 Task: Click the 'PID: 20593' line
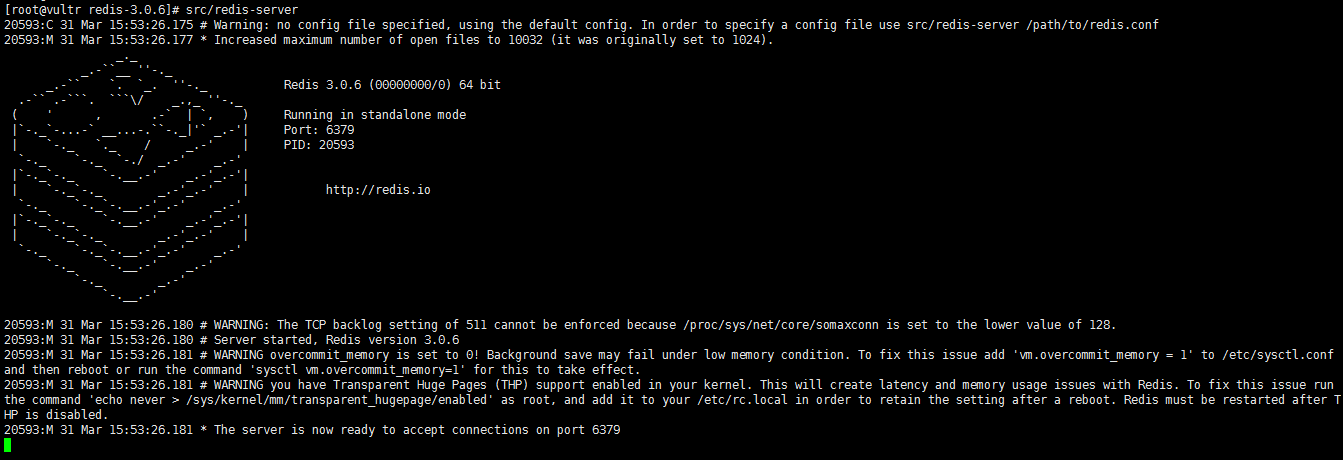[x=319, y=145]
